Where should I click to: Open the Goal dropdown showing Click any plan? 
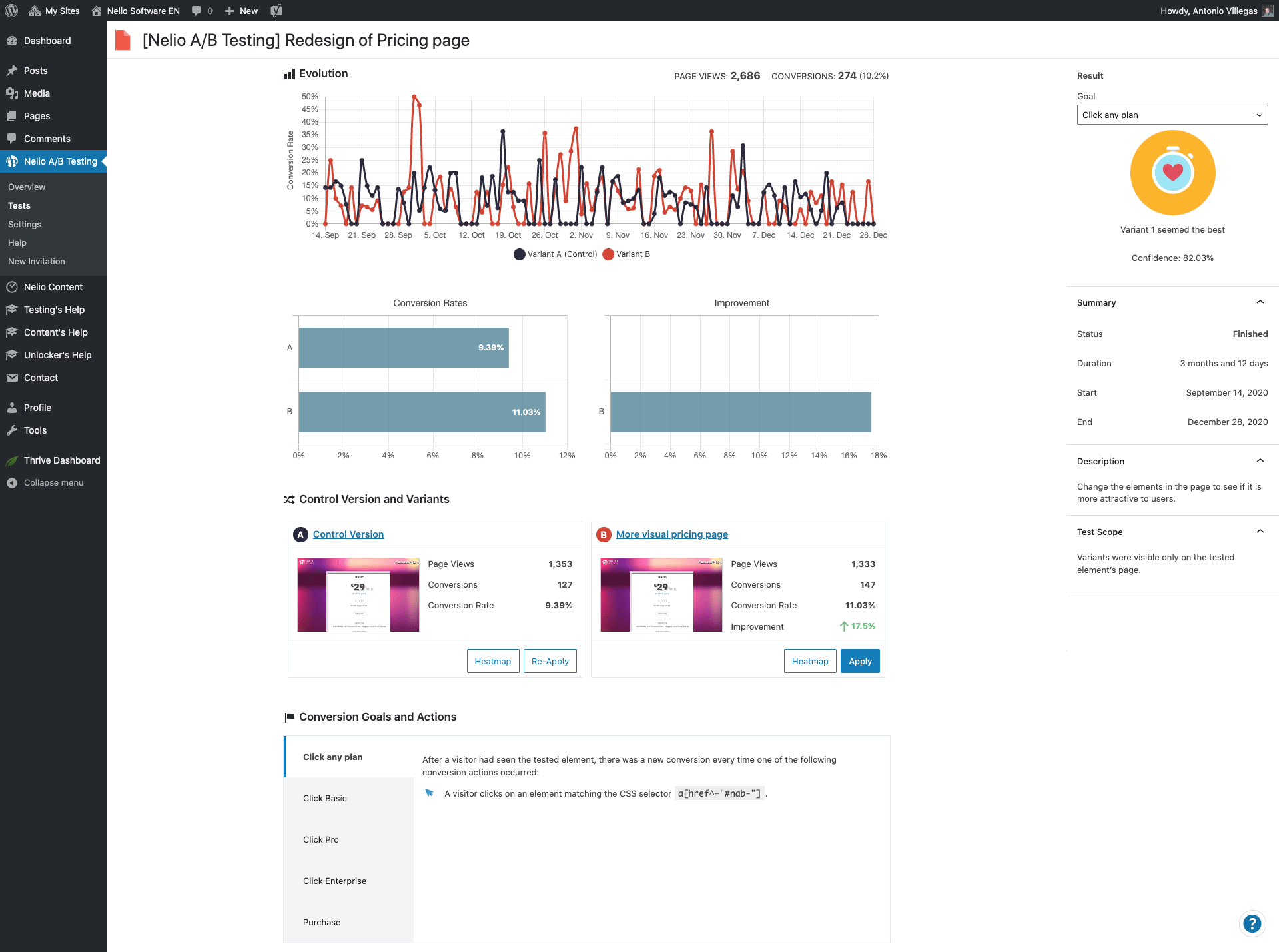[1172, 115]
